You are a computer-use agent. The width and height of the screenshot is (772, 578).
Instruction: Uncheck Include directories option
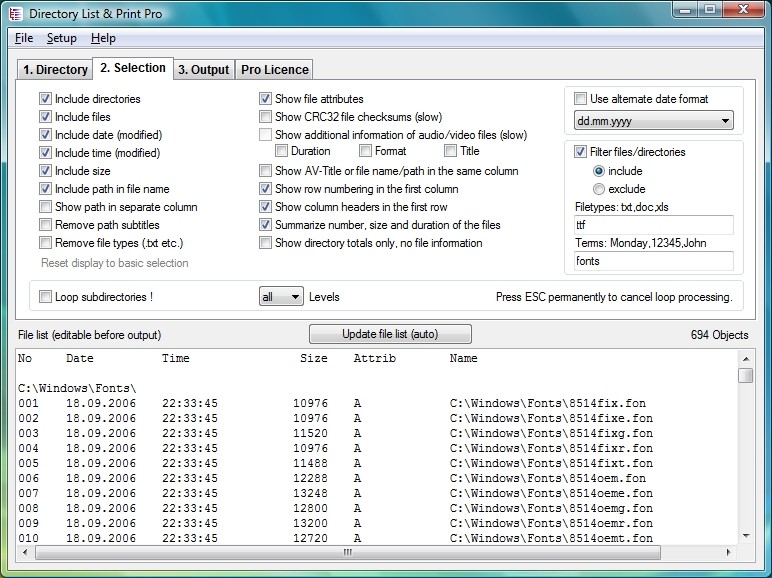click(x=46, y=99)
